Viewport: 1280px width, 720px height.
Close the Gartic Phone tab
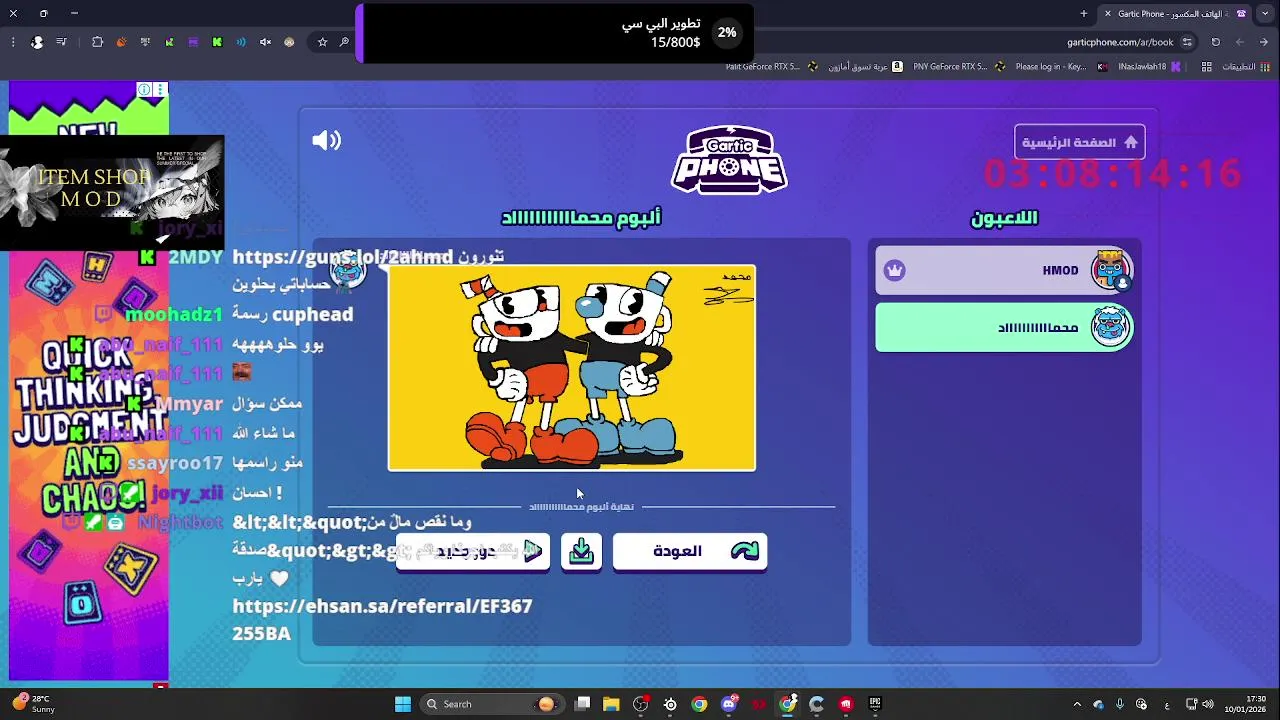click(1107, 14)
